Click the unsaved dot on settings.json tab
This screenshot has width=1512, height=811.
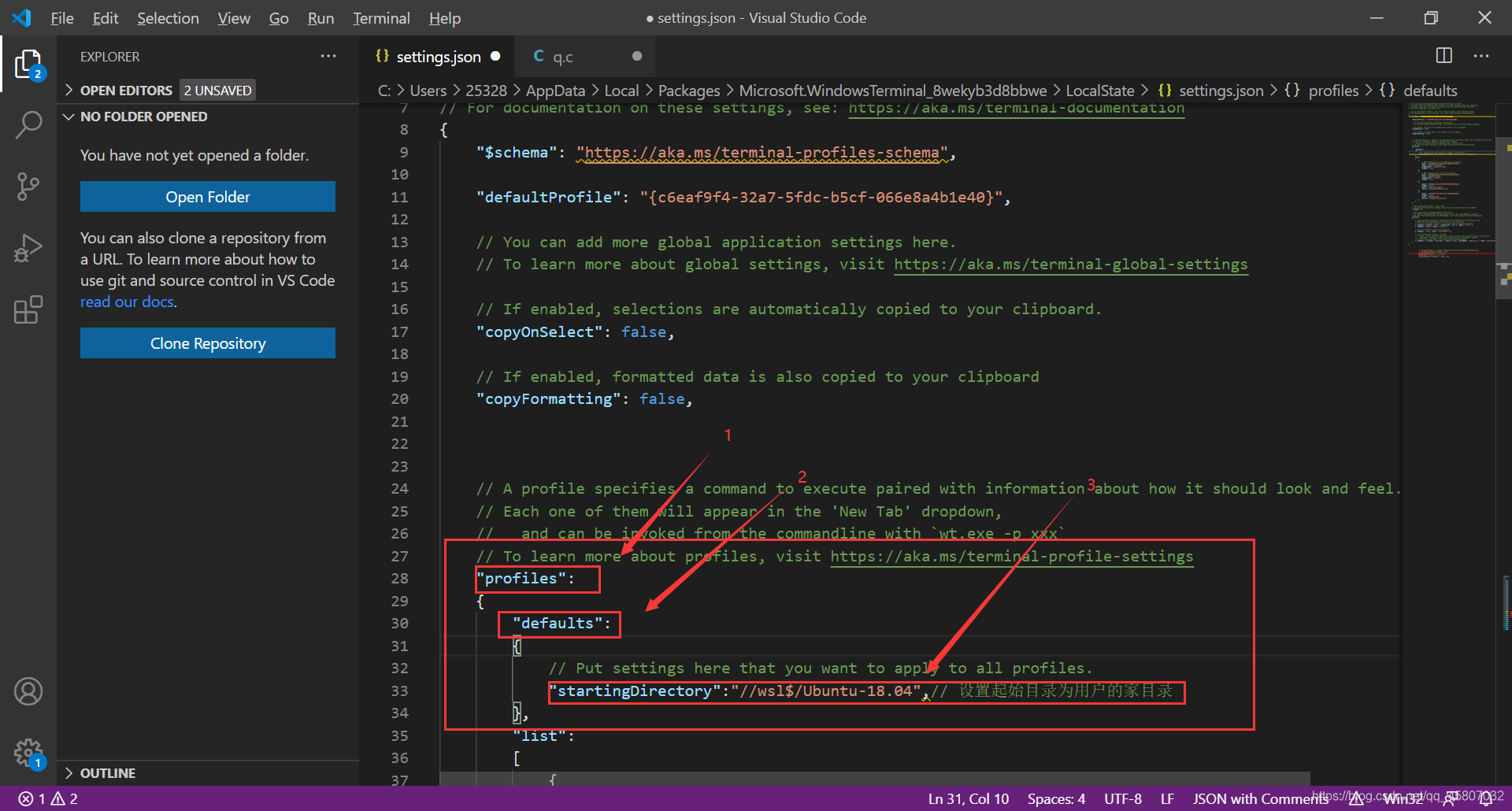tap(495, 56)
